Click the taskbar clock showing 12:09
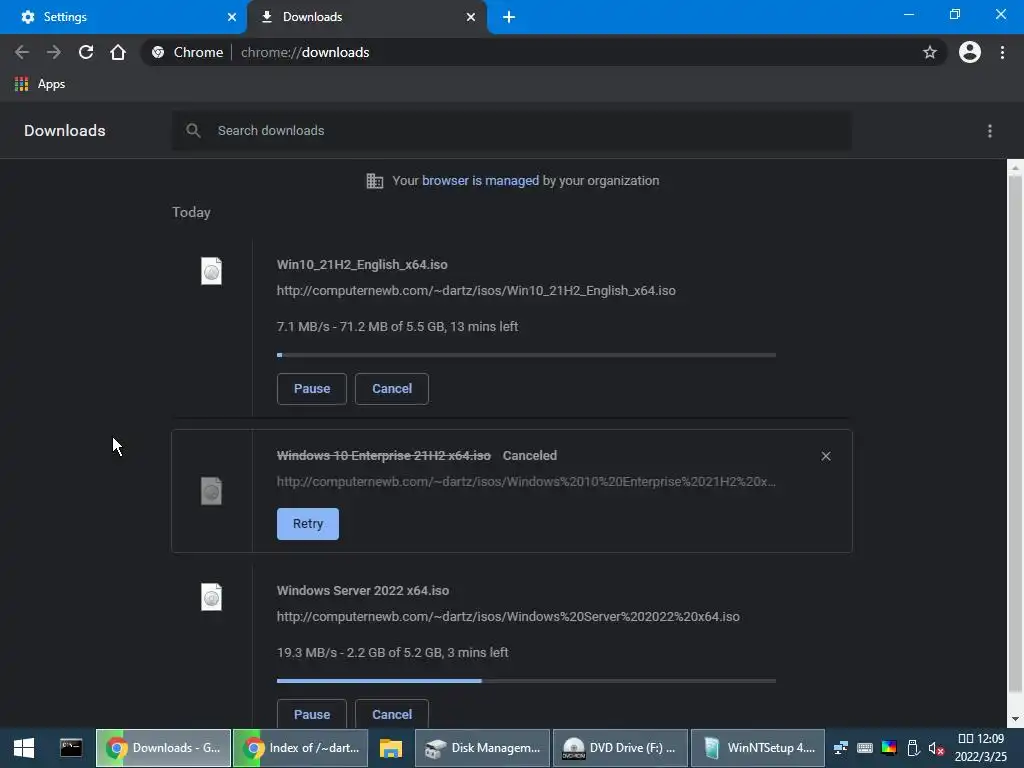Image resolution: width=1024 pixels, height=768 pixels. 980,748
